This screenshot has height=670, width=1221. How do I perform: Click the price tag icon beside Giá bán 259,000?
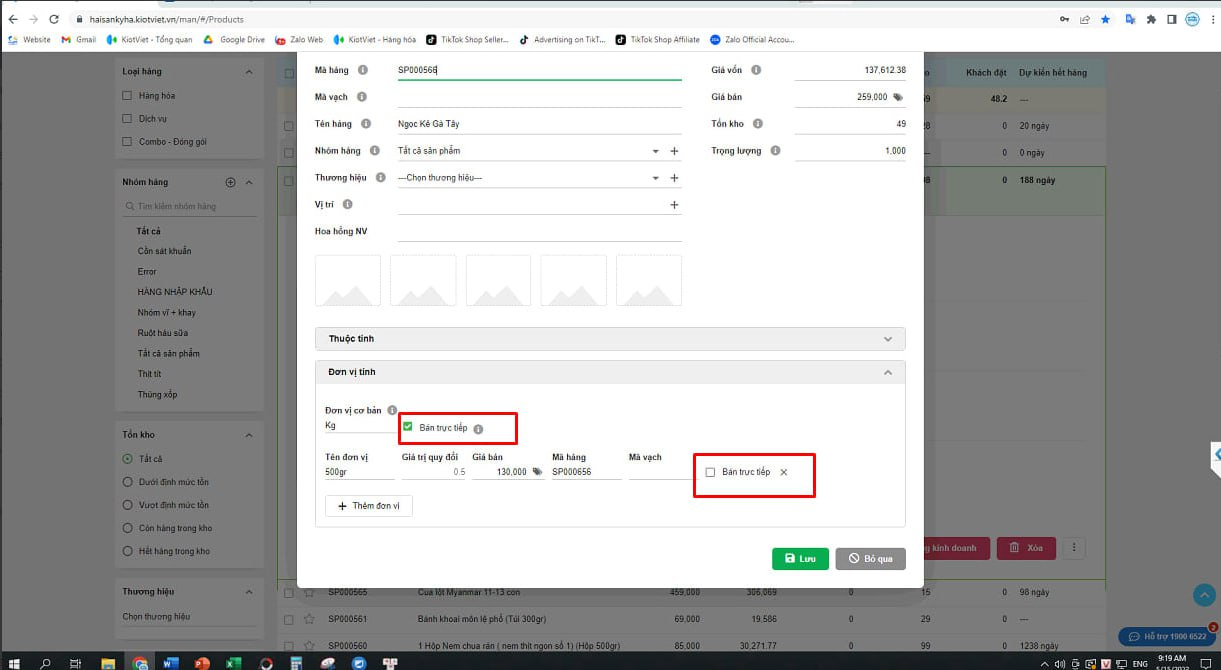point(898,97)
